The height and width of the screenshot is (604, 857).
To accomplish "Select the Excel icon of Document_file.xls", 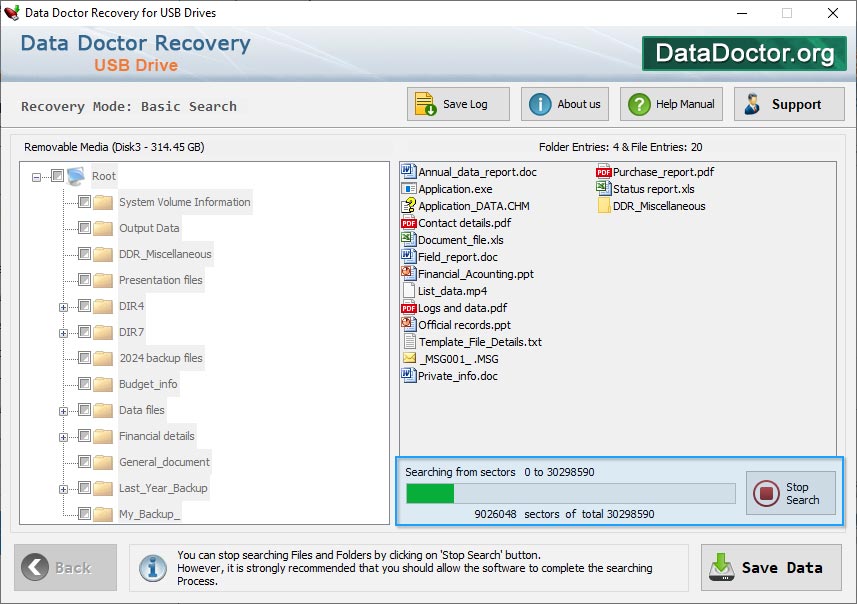I will click(x=408, y=239).
